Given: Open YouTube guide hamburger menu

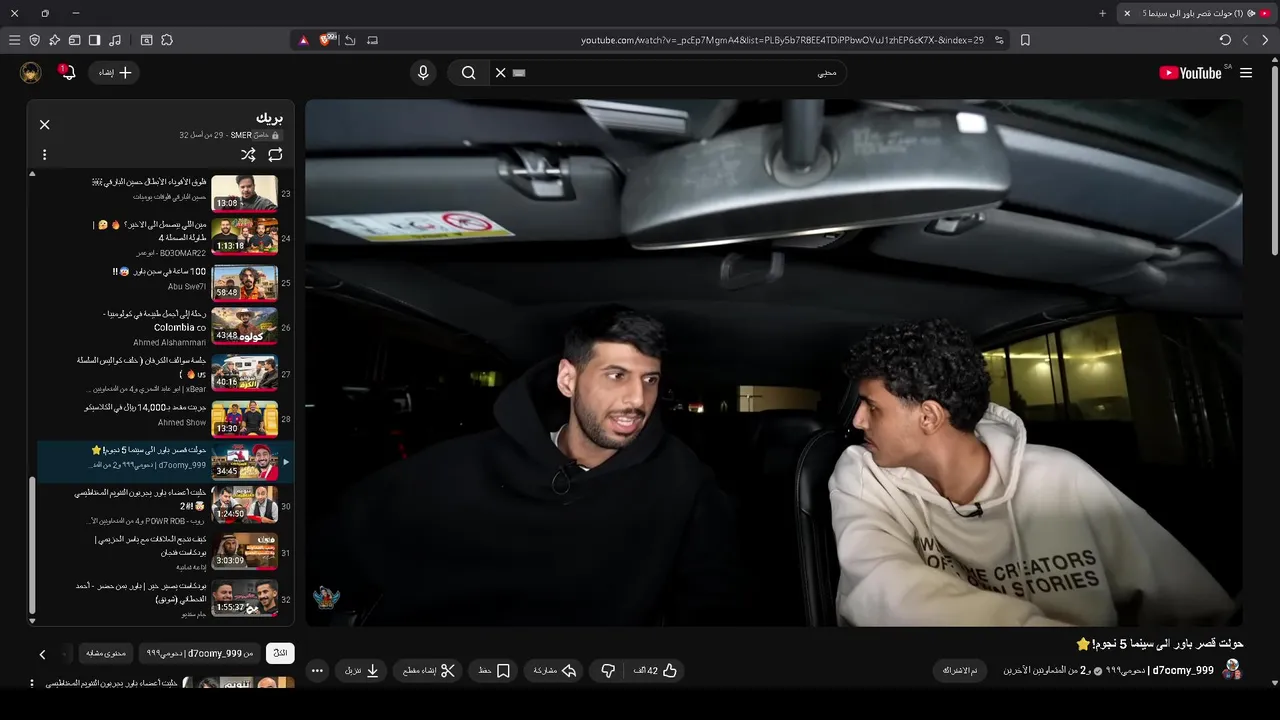Looking at the screenshot, I should [1246, 73].
